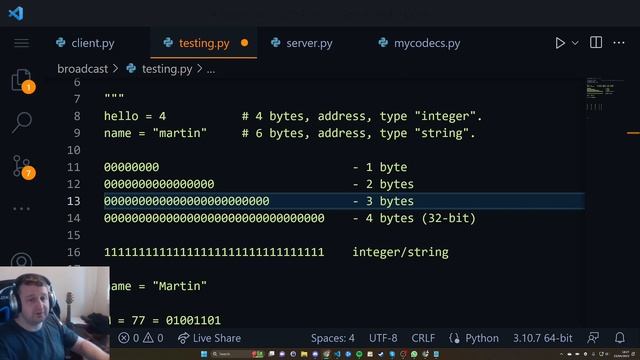Open the mycodecs.py tab
Viewport: 640px width, 360px height.
coord(427,43)
